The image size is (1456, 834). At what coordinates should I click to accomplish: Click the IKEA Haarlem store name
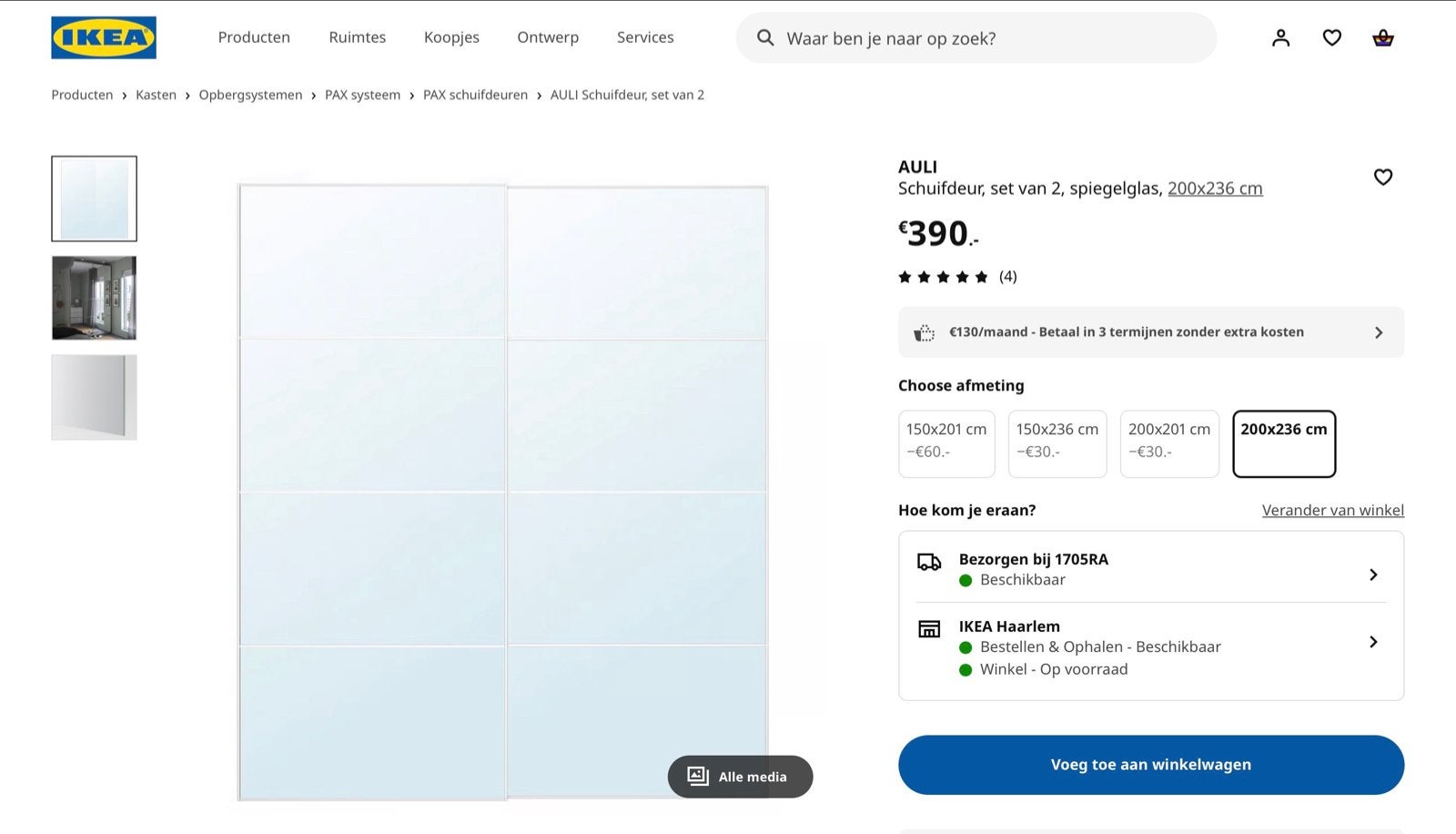pyautogui.click(x=1009, y=626)
